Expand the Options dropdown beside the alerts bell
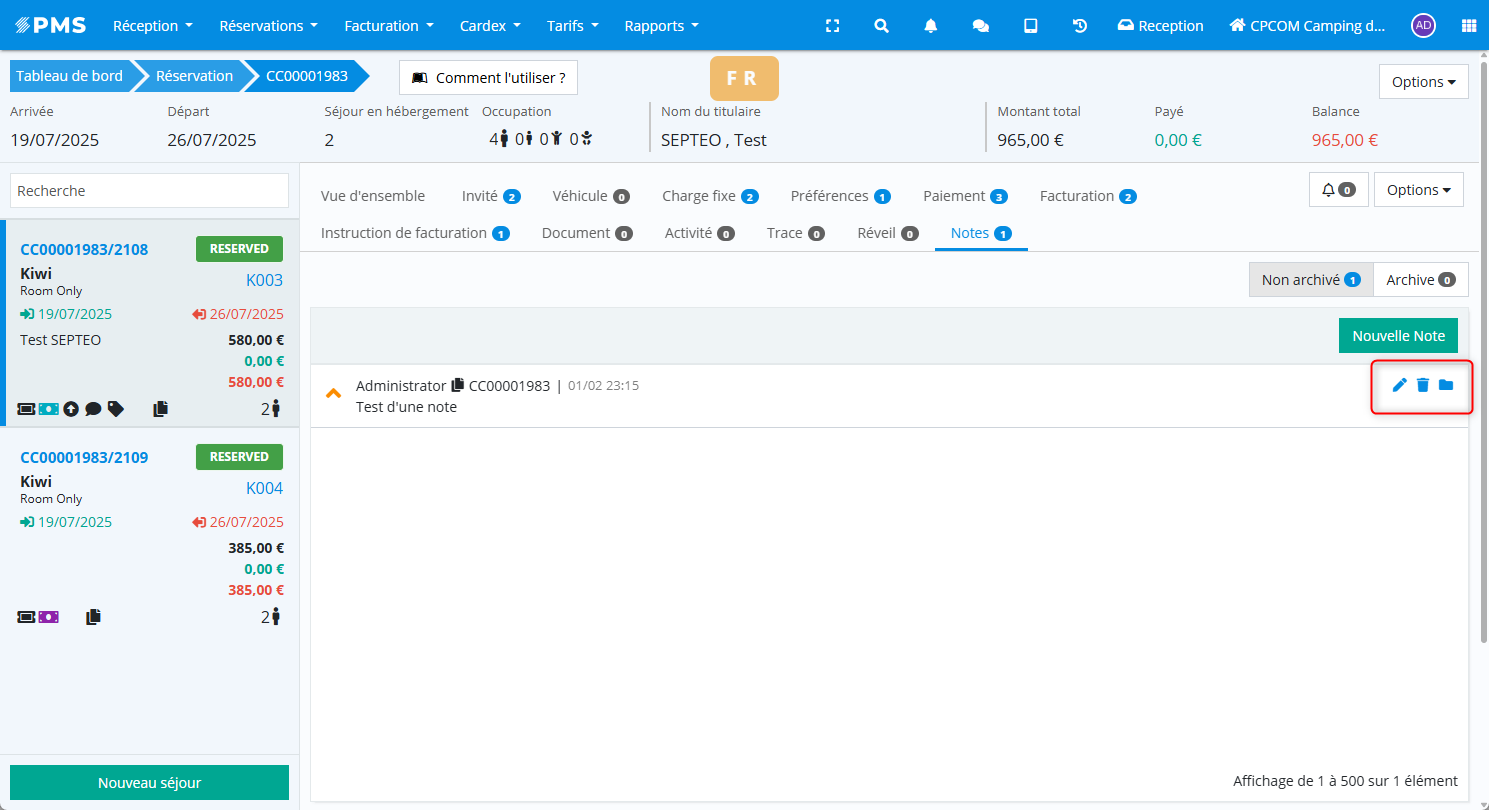The image size is (1489, 810). coord(1418,189)
